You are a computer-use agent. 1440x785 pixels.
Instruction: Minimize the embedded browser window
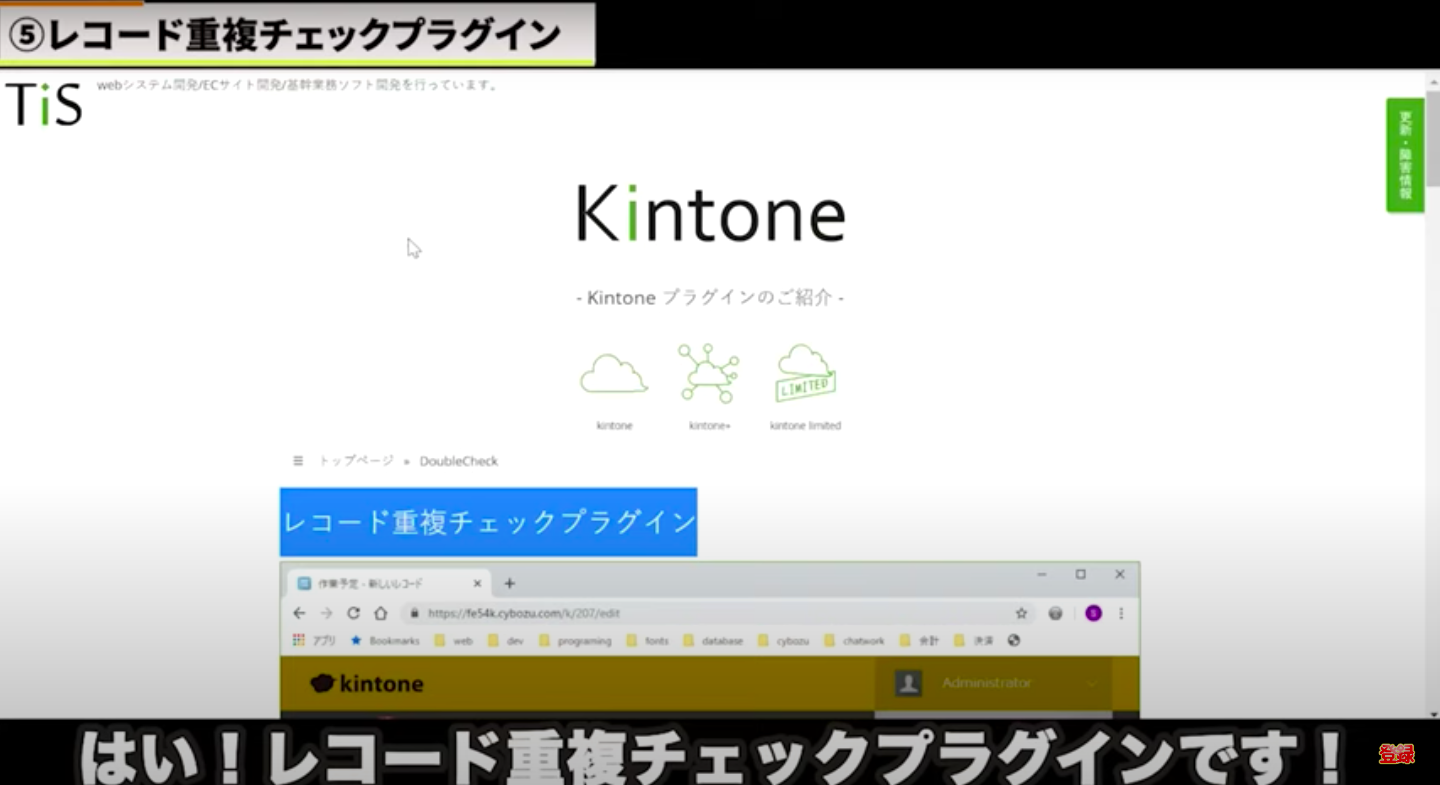tap(1042, 575)
